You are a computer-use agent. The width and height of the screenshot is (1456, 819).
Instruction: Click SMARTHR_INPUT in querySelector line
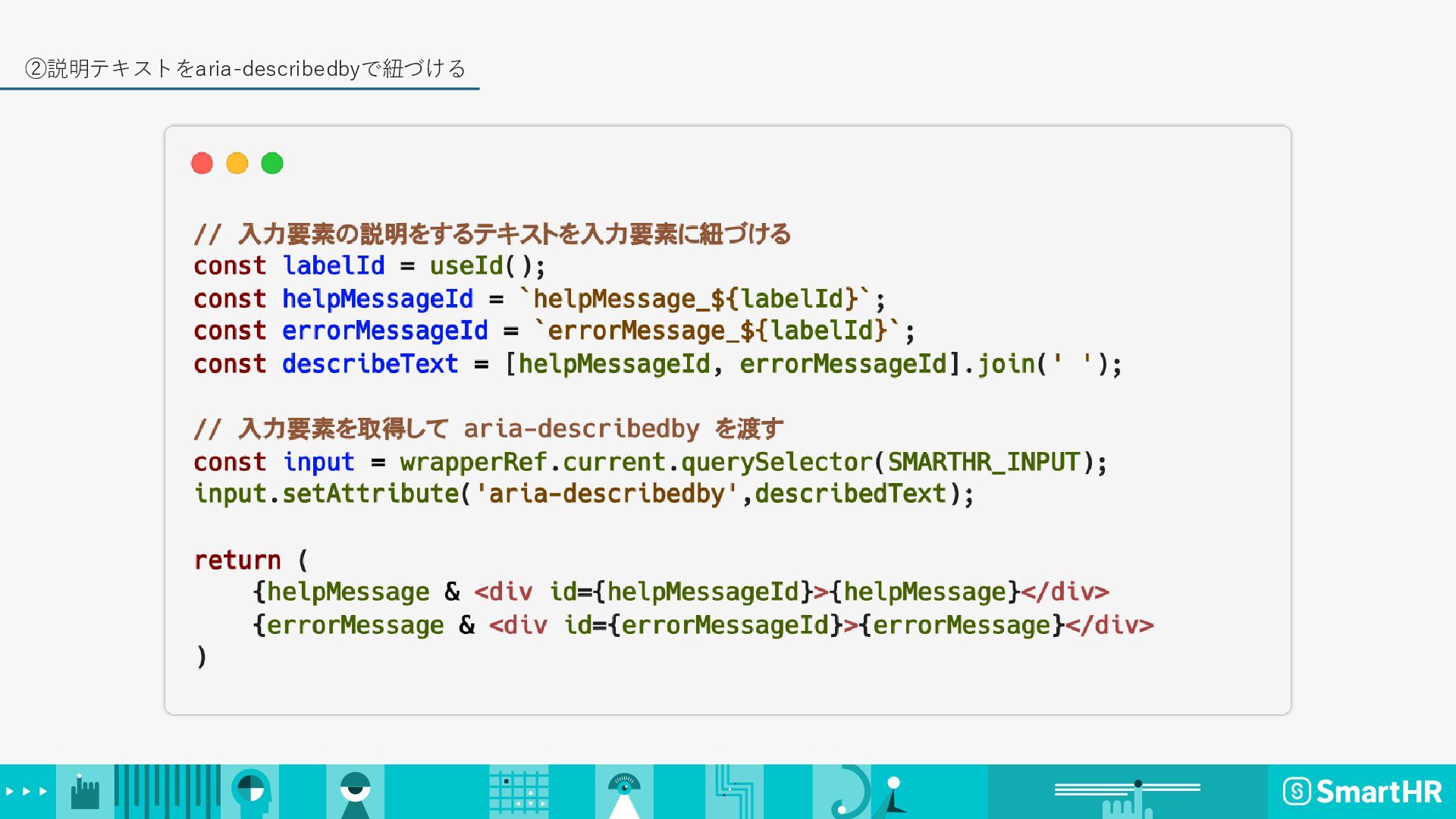coord(984,462)
